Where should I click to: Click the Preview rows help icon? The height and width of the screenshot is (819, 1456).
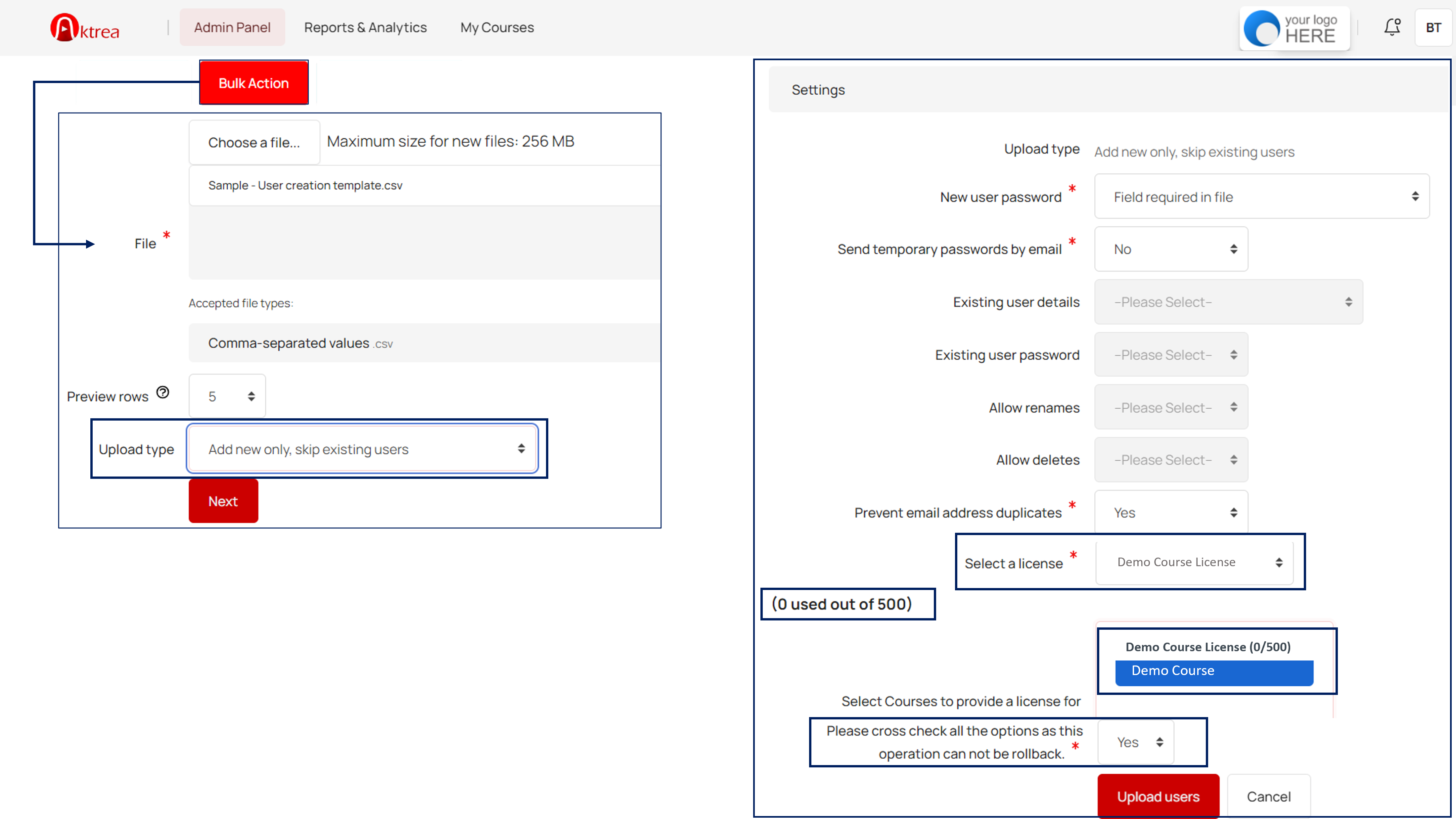click(163, 392)
